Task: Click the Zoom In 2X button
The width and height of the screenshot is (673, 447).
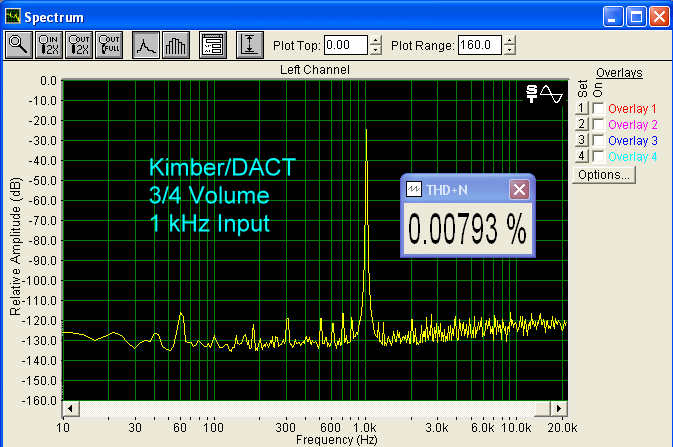Action: [48, 44]
